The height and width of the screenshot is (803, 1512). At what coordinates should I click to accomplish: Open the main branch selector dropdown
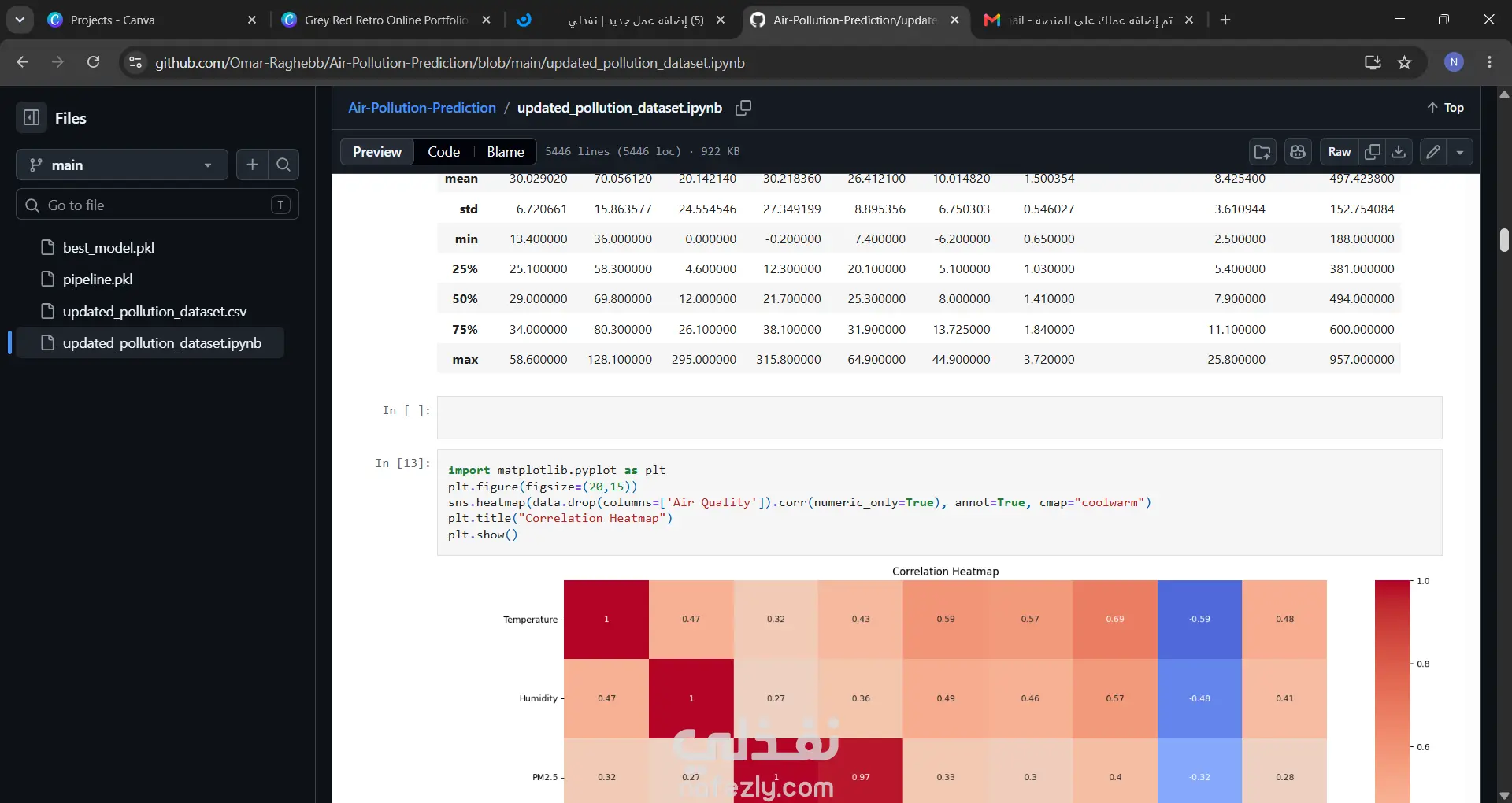click(x=122, y=165)
